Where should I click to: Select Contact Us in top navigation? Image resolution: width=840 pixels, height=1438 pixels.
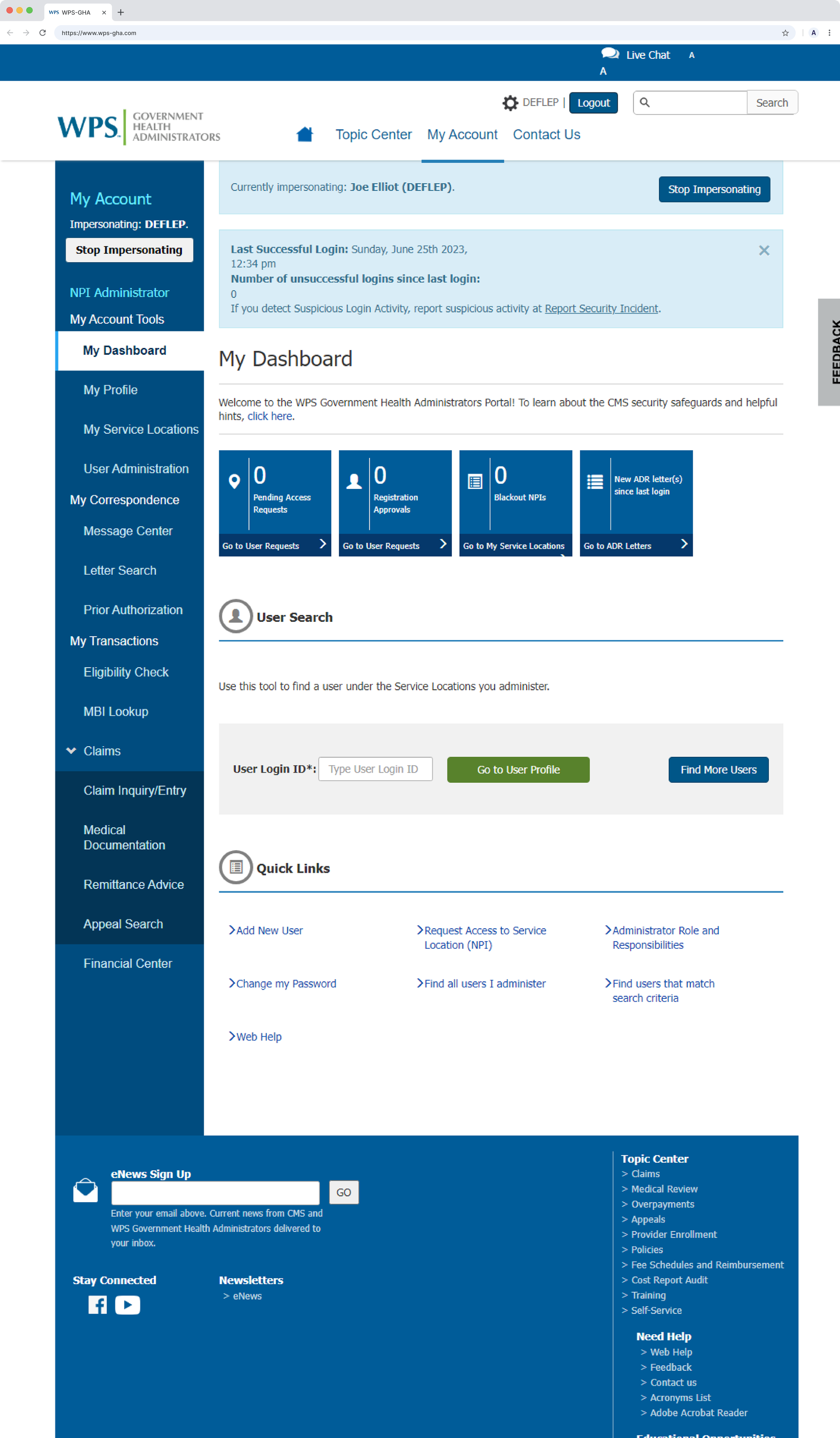(546, 135)
